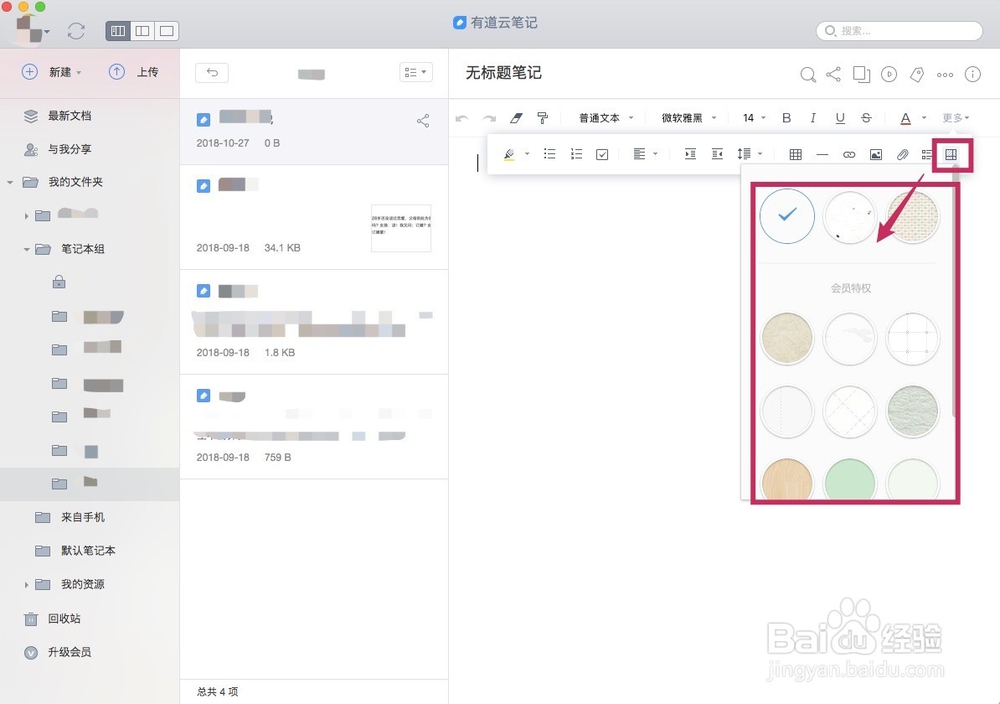Click the sync refresh icon
1000x704 pixels.
[77, 31]
